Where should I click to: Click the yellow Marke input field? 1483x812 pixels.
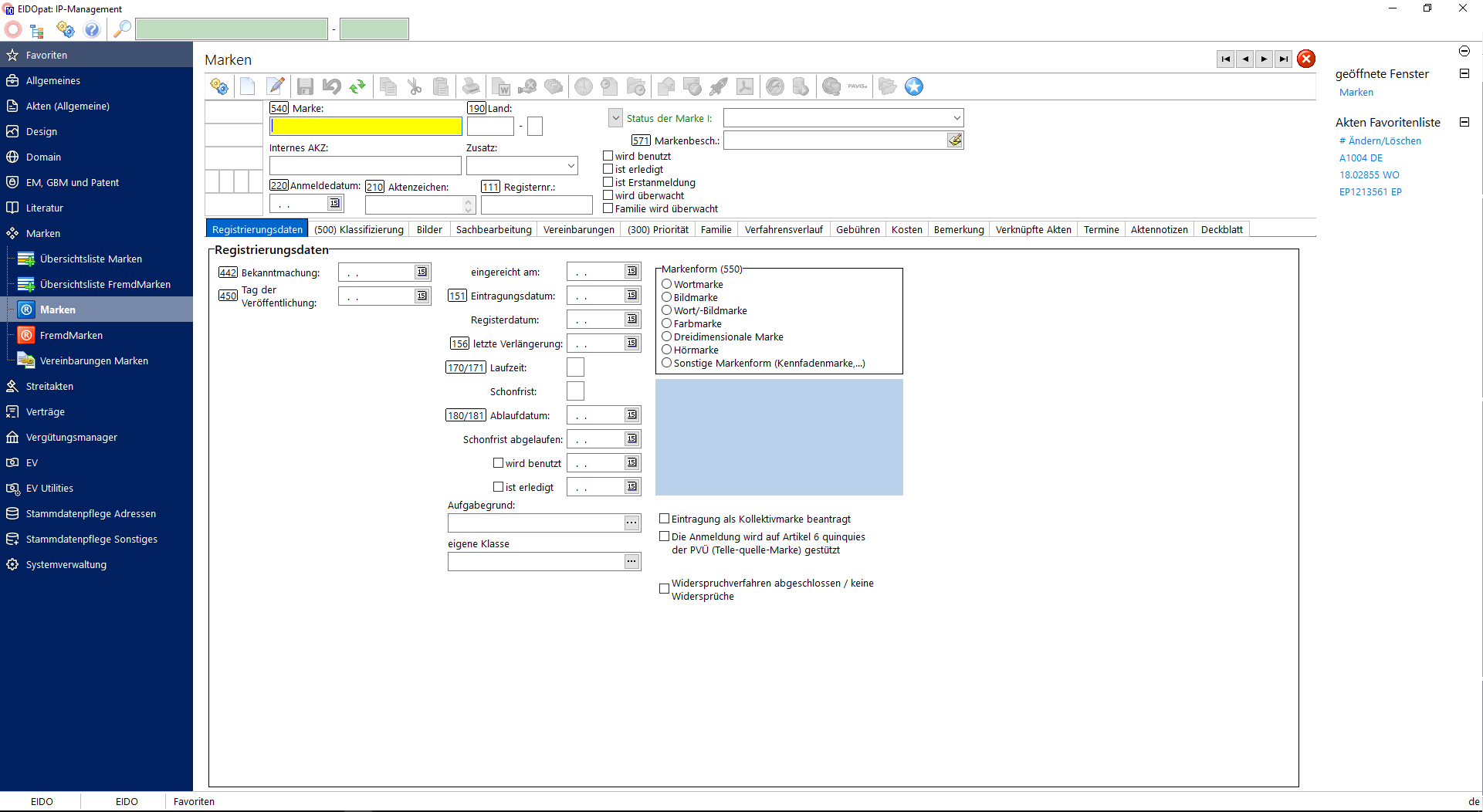[x=366, y=126]
